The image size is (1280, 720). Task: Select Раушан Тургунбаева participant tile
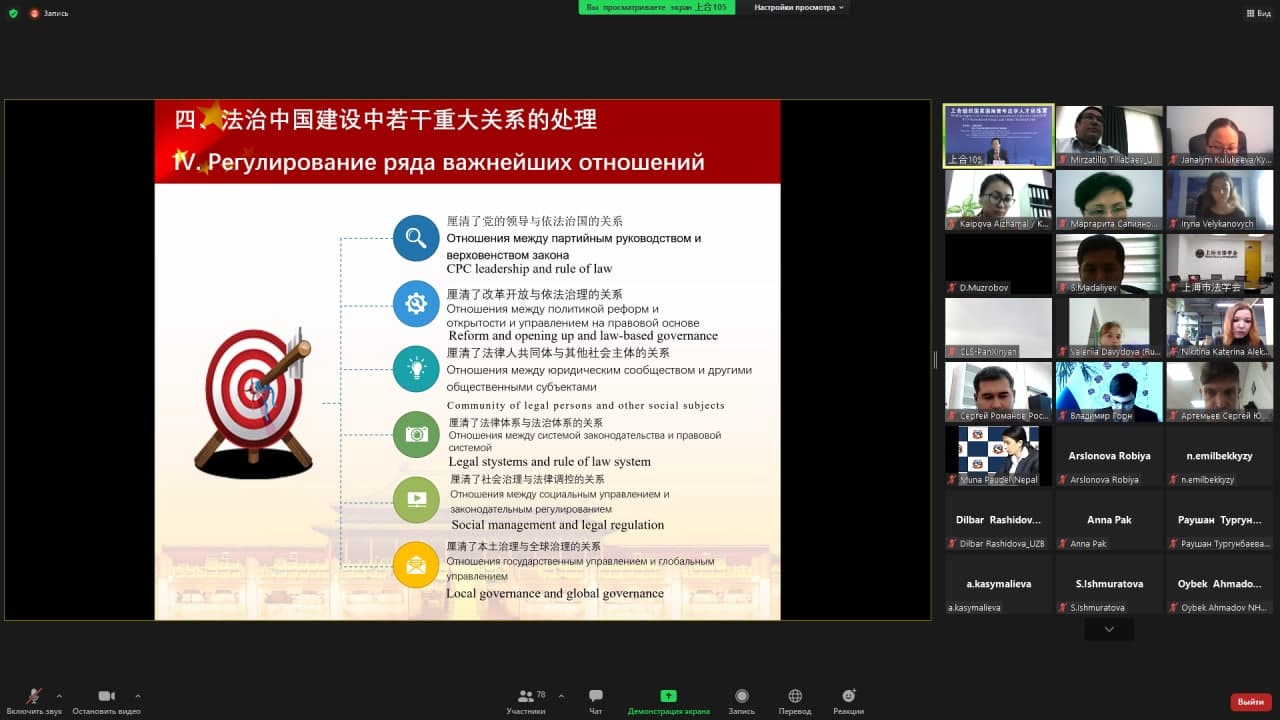[1219, 519]
